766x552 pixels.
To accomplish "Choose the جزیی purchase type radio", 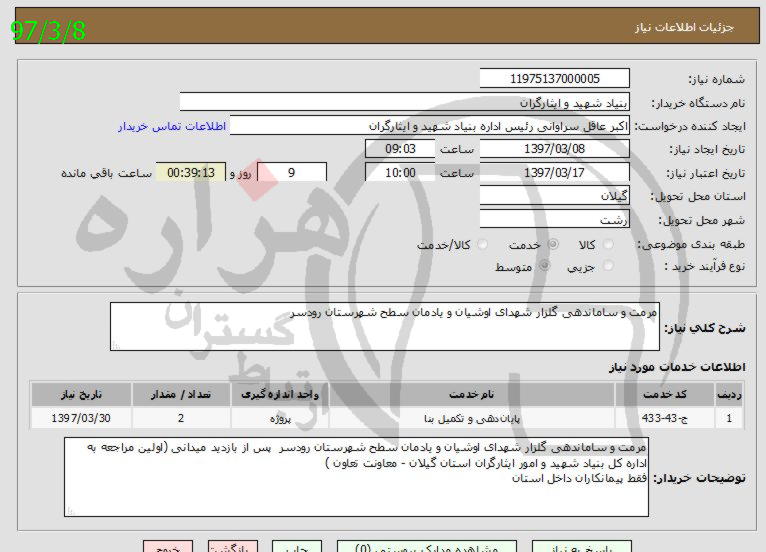I will 608,266.
